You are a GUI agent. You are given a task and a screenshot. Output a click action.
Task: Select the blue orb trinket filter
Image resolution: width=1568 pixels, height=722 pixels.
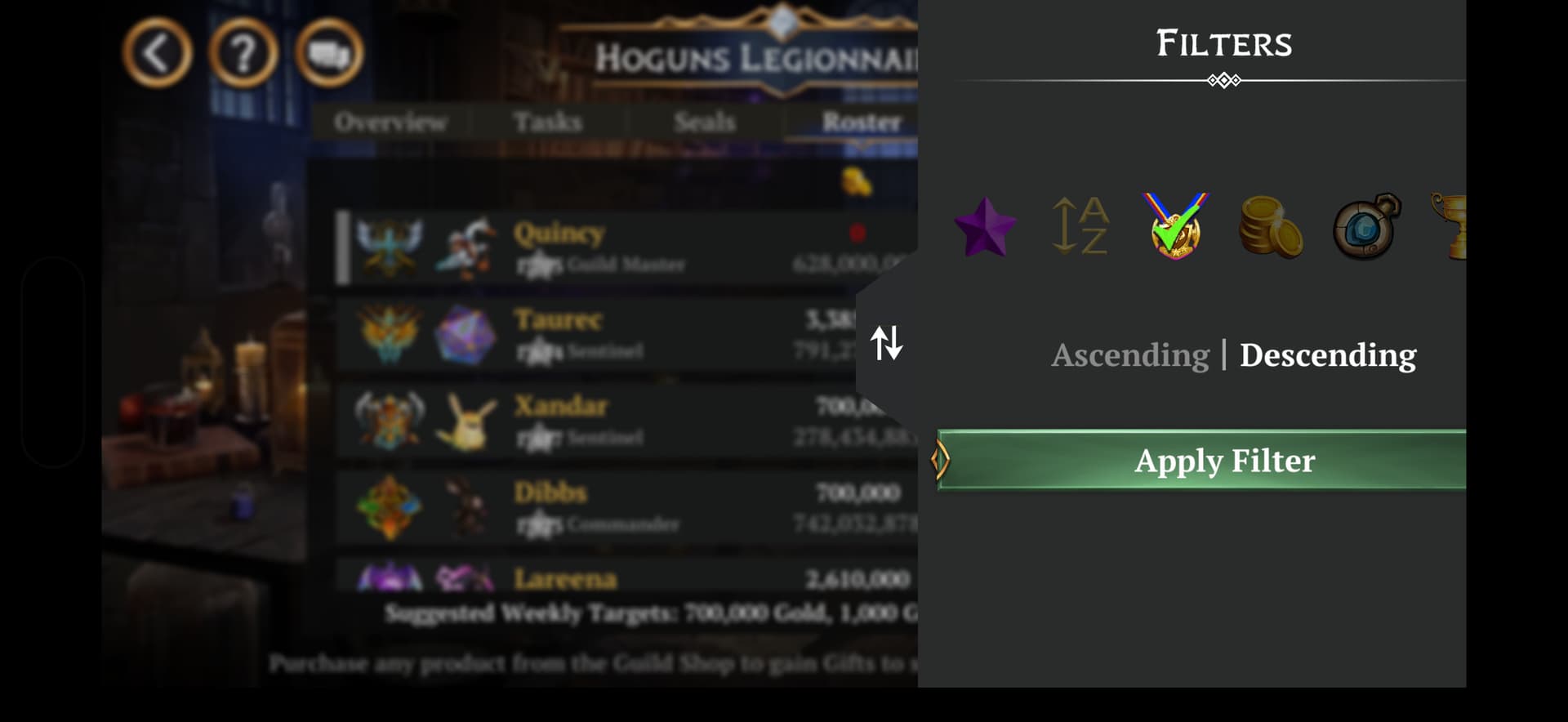click(x=1367, y=226)
